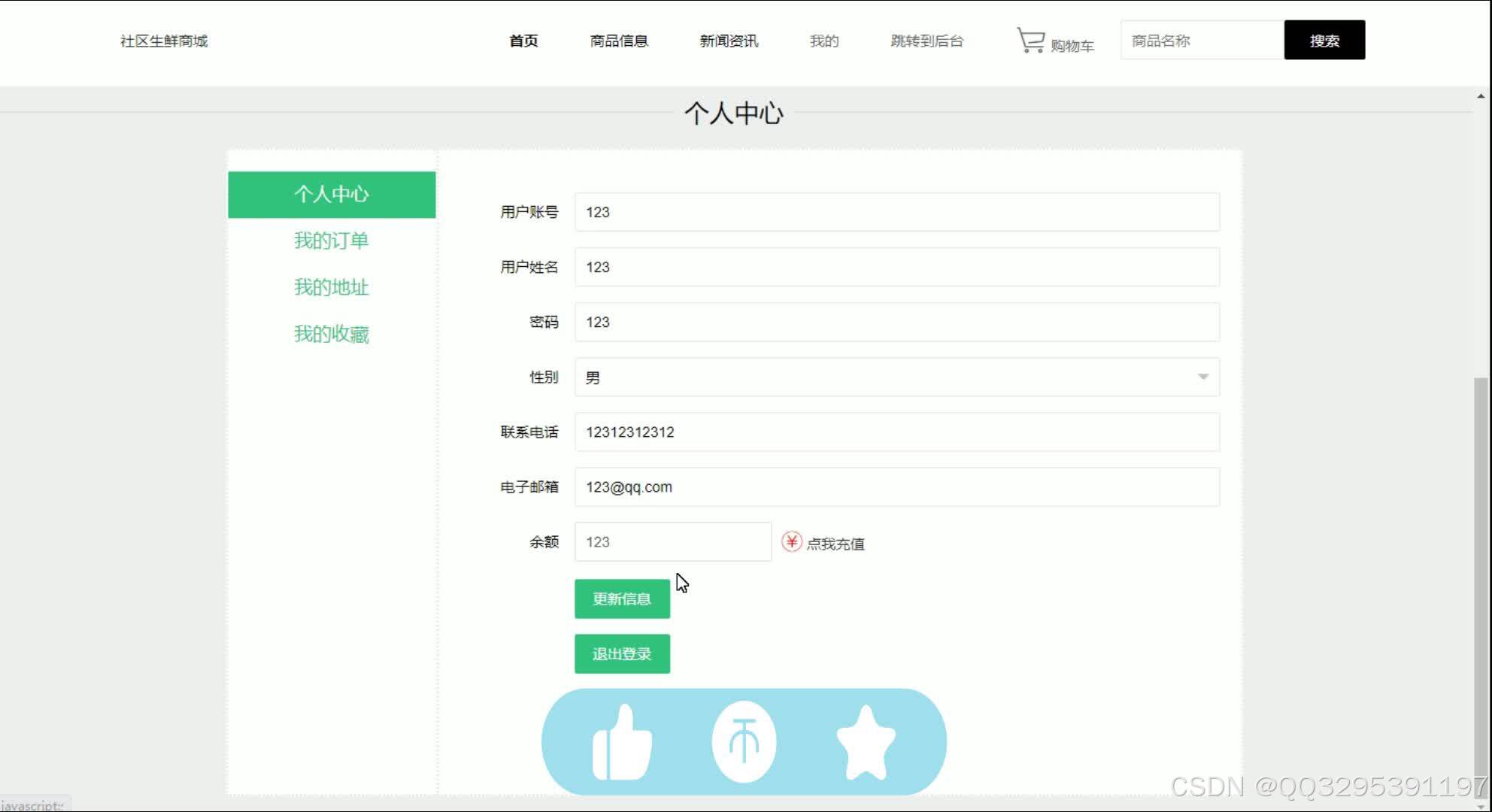Click the 更新信息 button

(622, 599)
